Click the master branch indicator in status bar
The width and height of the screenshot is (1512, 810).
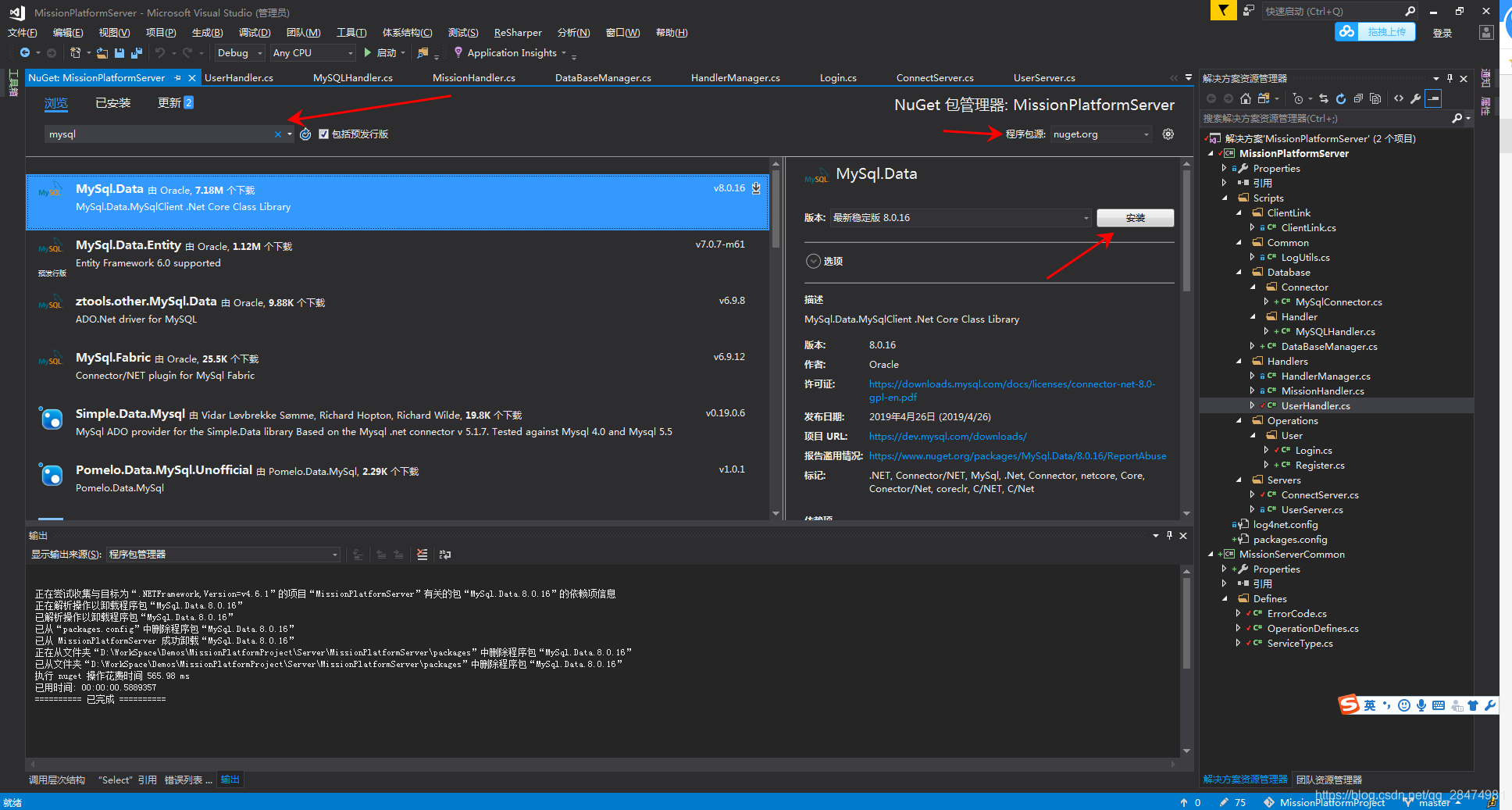1434,802
